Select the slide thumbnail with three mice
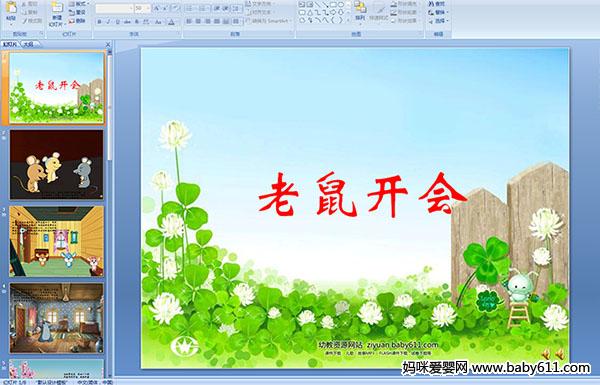Image resolution: width=600 pixels, height=385 pixels. 57,165
